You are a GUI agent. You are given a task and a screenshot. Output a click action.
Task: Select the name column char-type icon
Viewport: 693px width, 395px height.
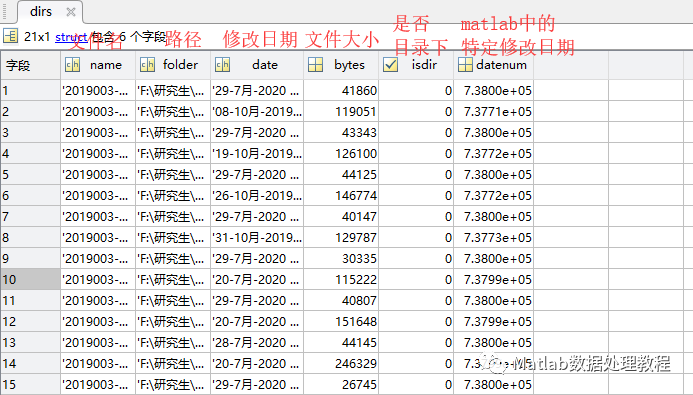72,65
